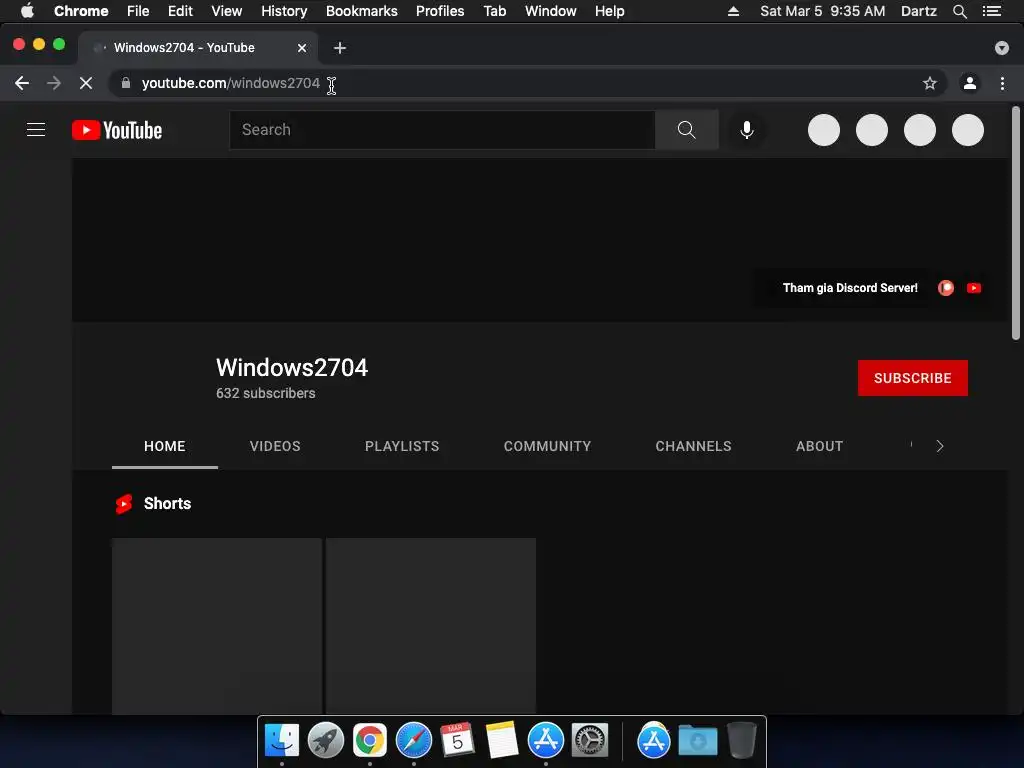The image size is (1024, 768).
Task: Click Tham gia Discord Server! link
Action: pos(850,288)
